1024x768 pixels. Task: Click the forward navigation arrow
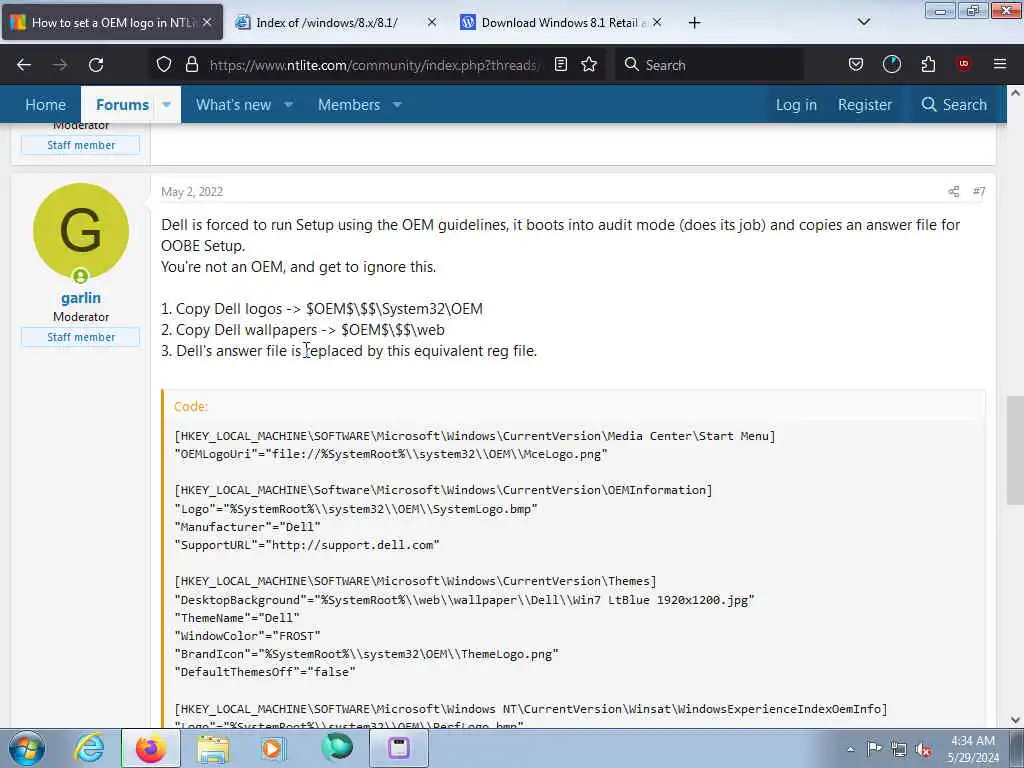[x=60, y=65]
